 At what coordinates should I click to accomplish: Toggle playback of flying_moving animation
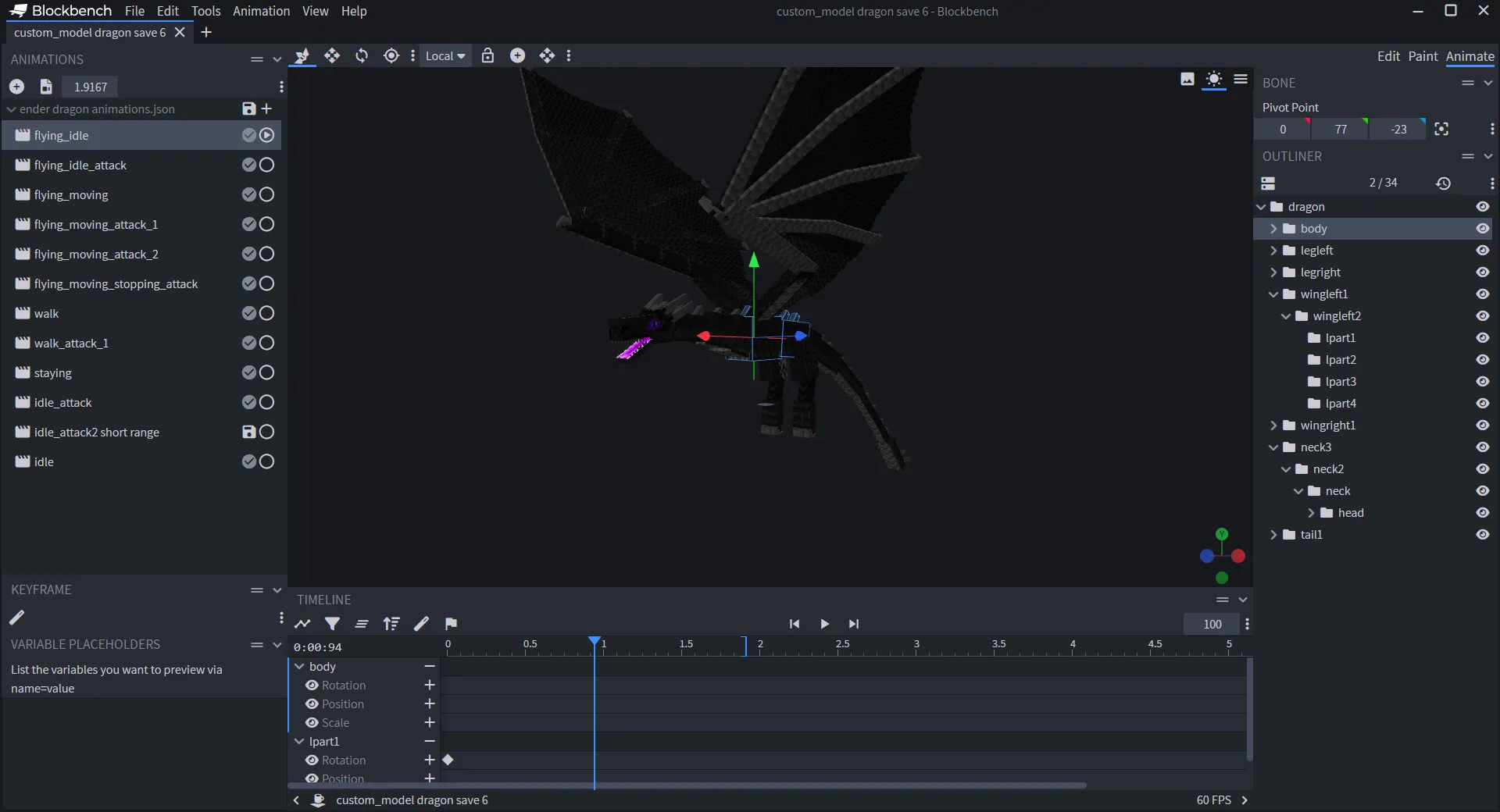click(x=266, y=194)
